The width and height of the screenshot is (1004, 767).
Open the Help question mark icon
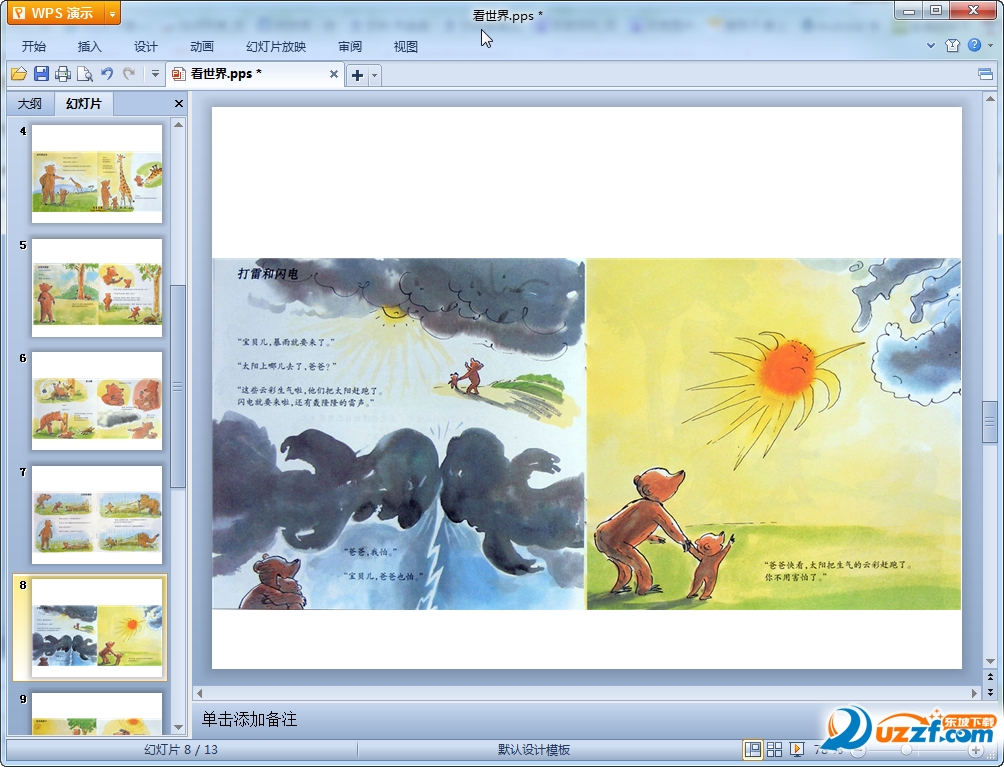[x=974, y=45]
